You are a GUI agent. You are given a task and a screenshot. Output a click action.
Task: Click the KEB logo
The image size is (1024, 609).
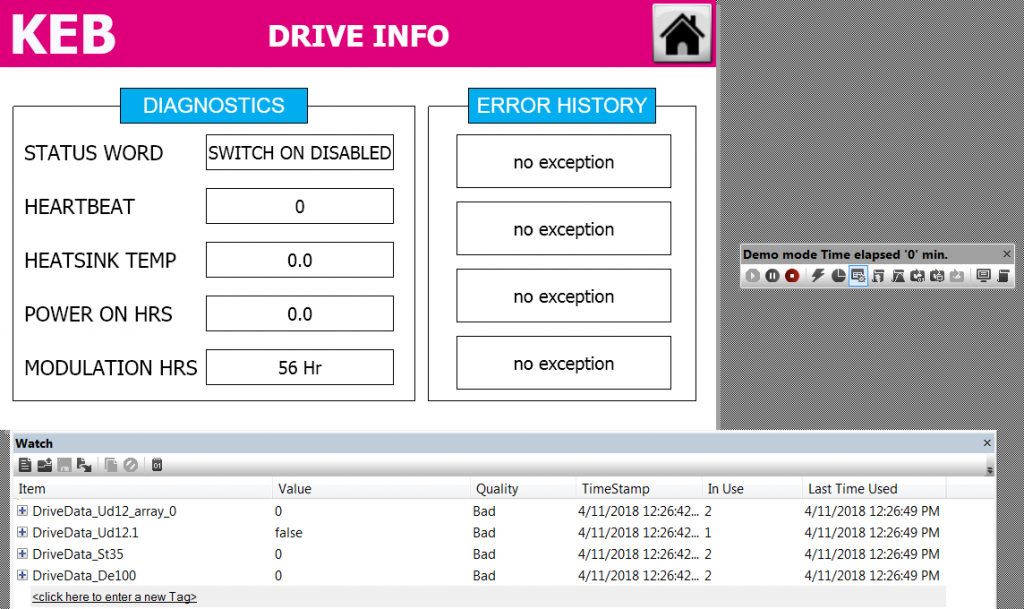[63, 34]
